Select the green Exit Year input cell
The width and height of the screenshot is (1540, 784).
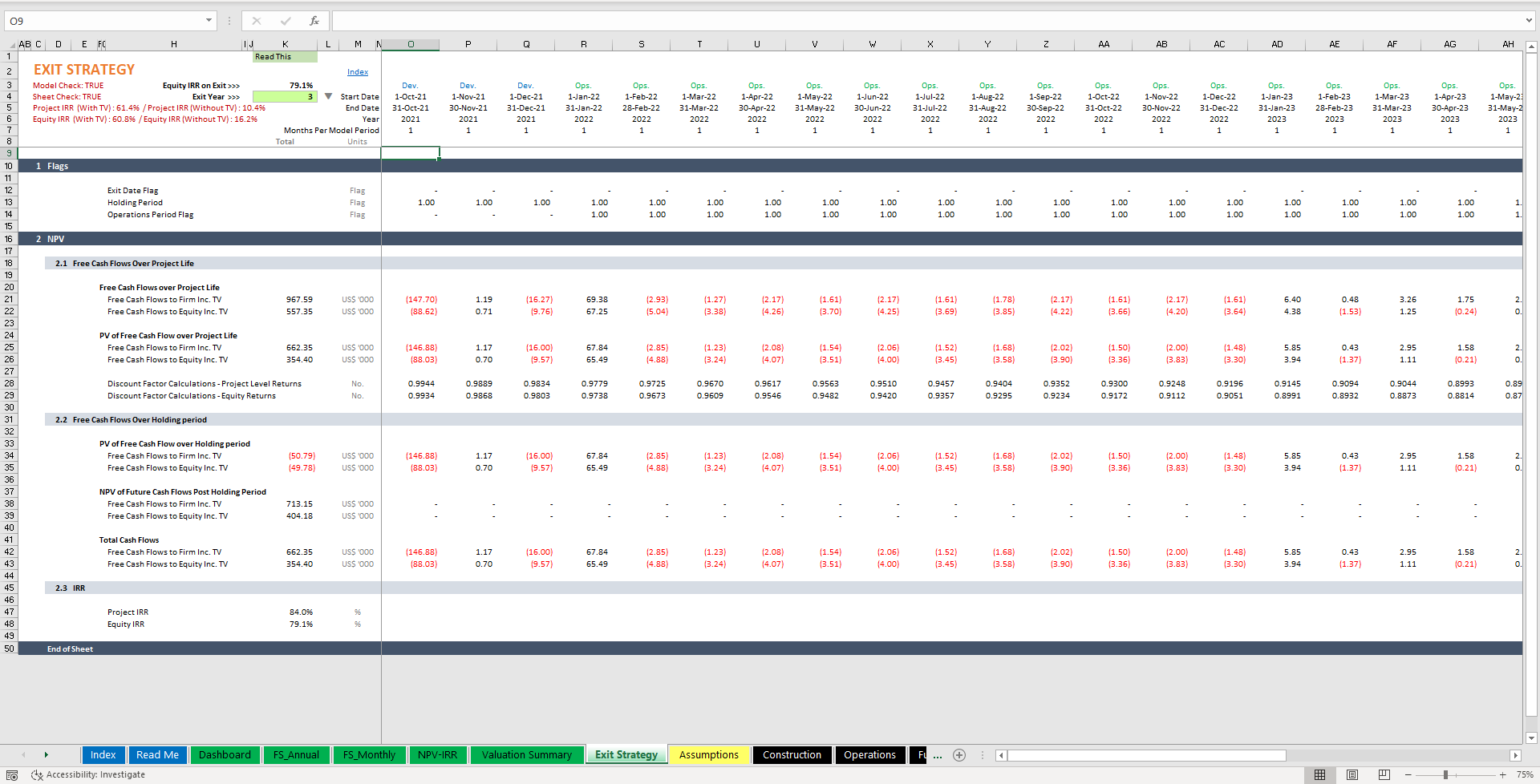tap(285, 95)
